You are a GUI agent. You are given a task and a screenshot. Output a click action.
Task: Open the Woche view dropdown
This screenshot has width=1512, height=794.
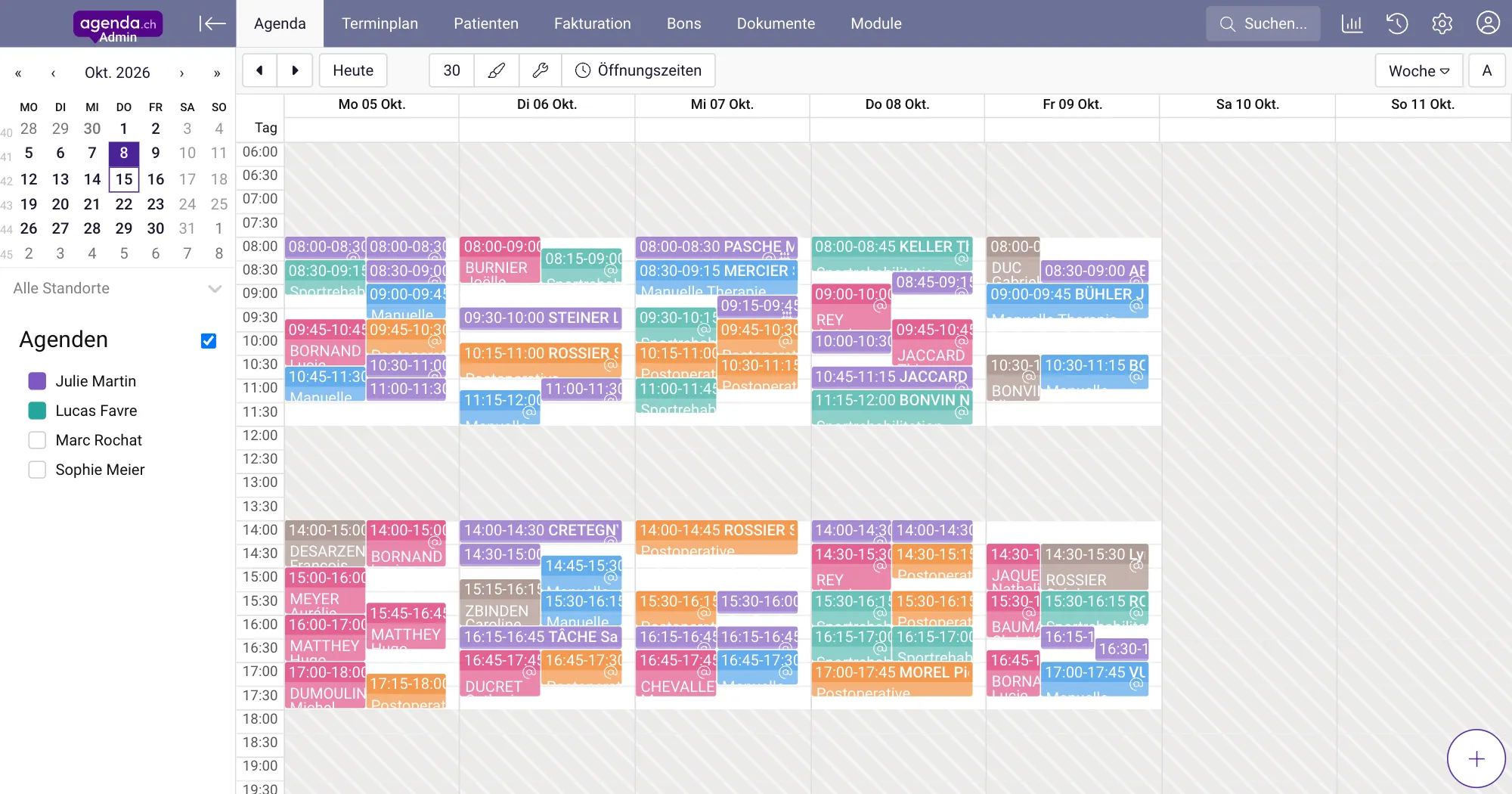(1419, 70)
